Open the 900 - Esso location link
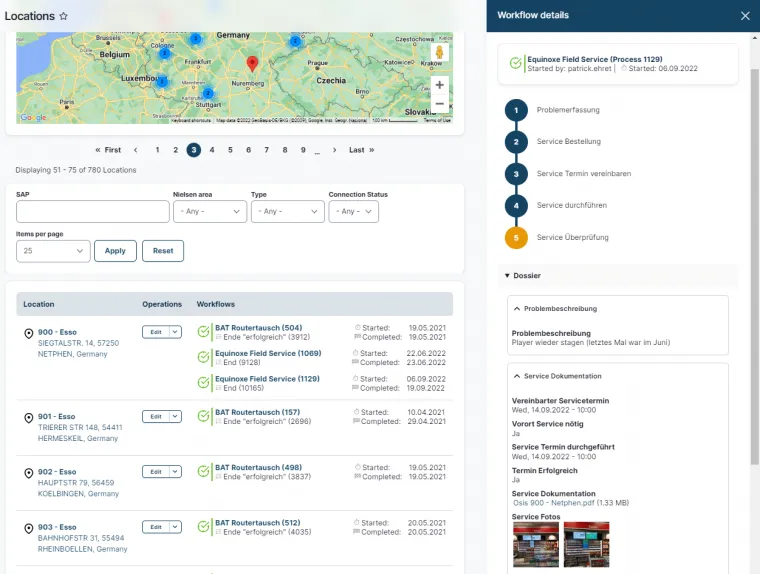Viewport: 760px width, 574px height. coord(57,333)
